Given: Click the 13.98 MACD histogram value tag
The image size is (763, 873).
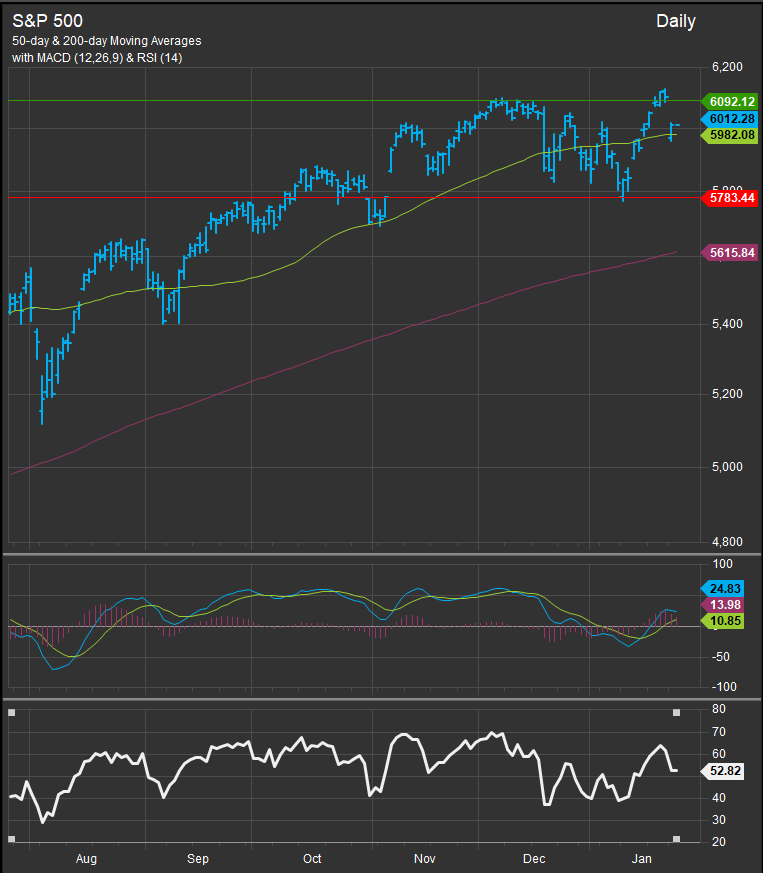Looking at the screenshot, I should click(722, 605).
